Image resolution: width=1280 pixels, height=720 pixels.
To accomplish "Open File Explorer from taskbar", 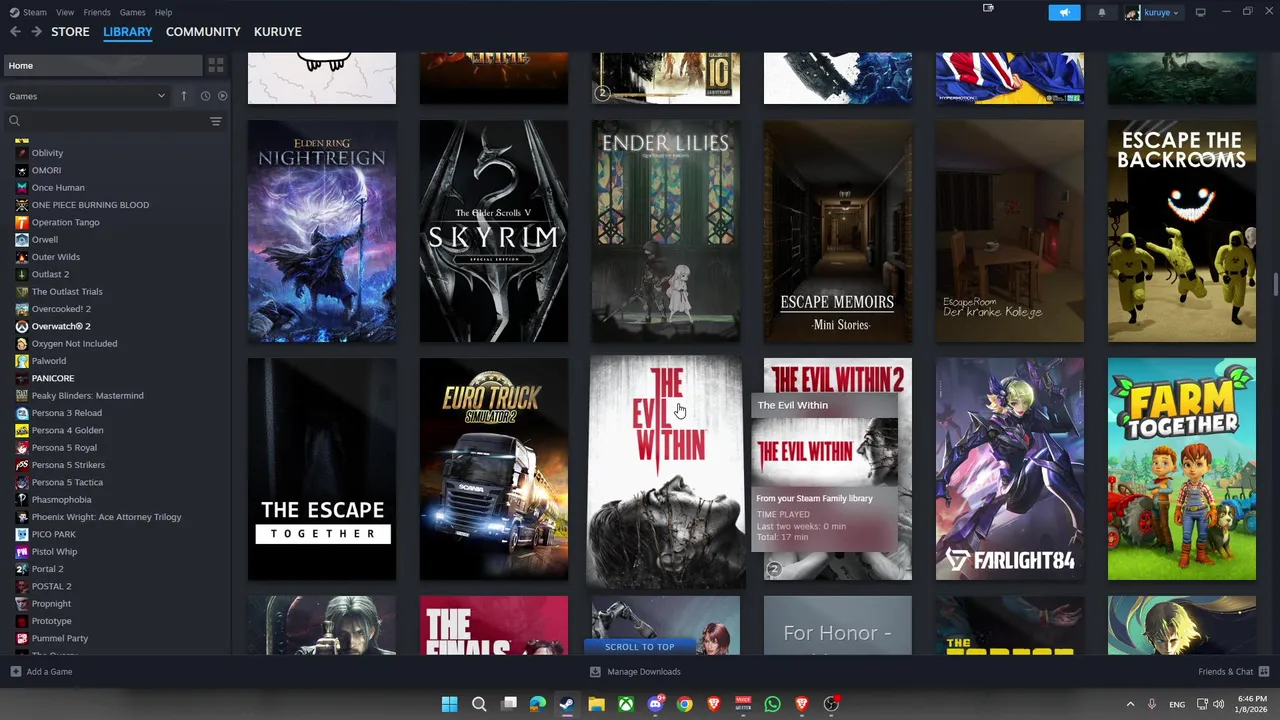I will (596, 704).
